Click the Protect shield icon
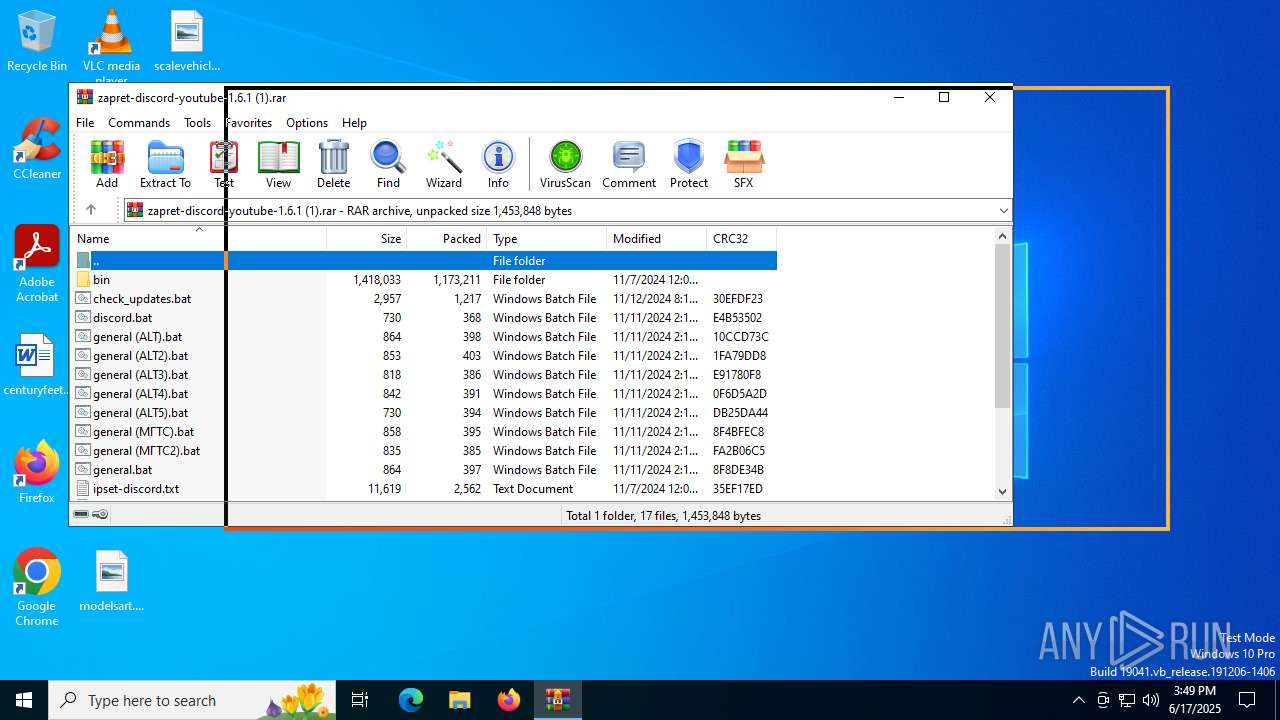Screen dimensions: 1280x720 click(x=689, y=163)
